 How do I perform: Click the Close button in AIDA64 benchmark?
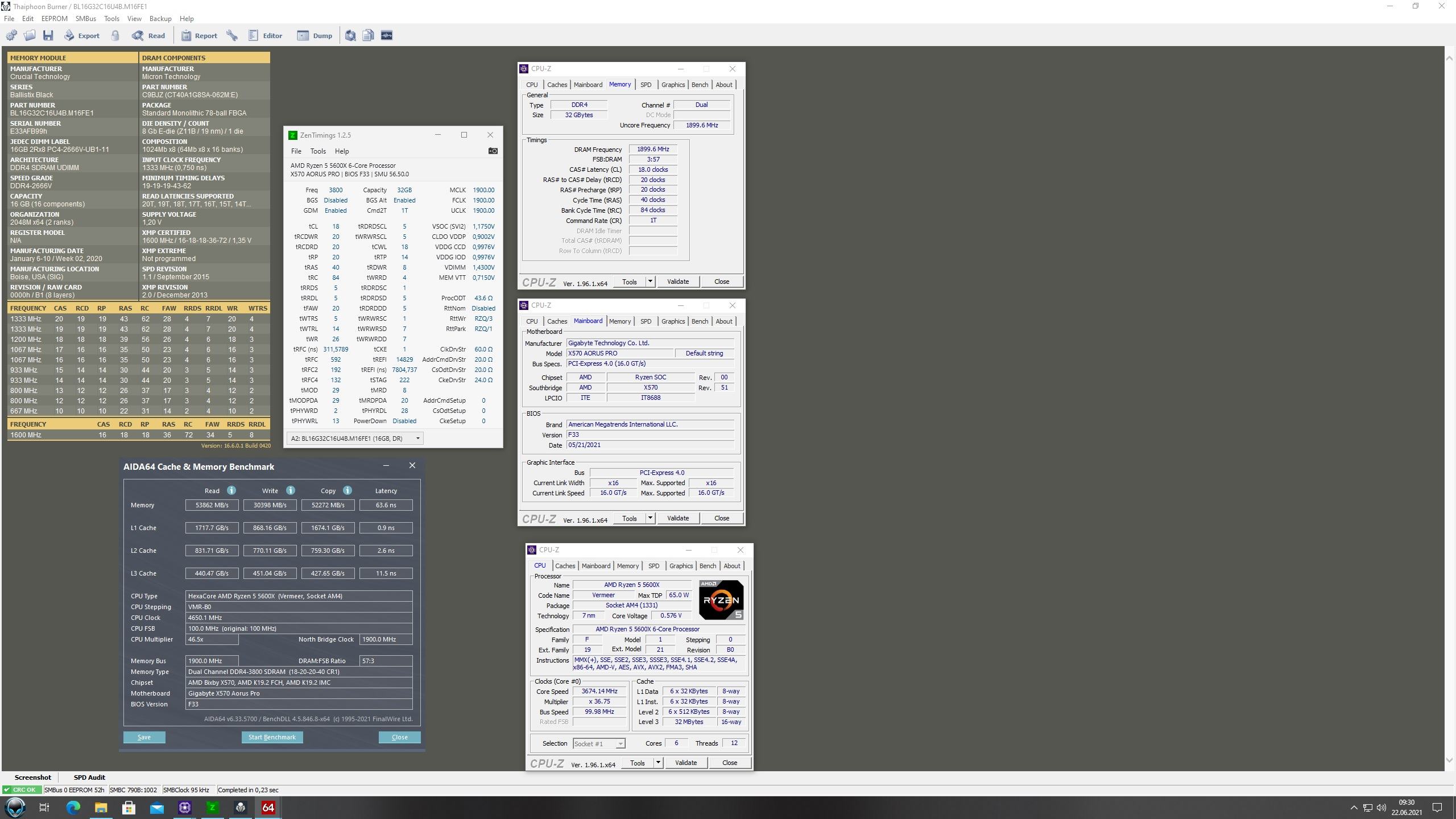pos(399,737)
